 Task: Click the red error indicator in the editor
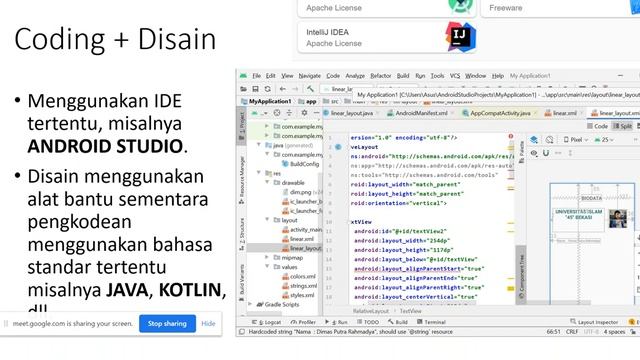[511, 136]
